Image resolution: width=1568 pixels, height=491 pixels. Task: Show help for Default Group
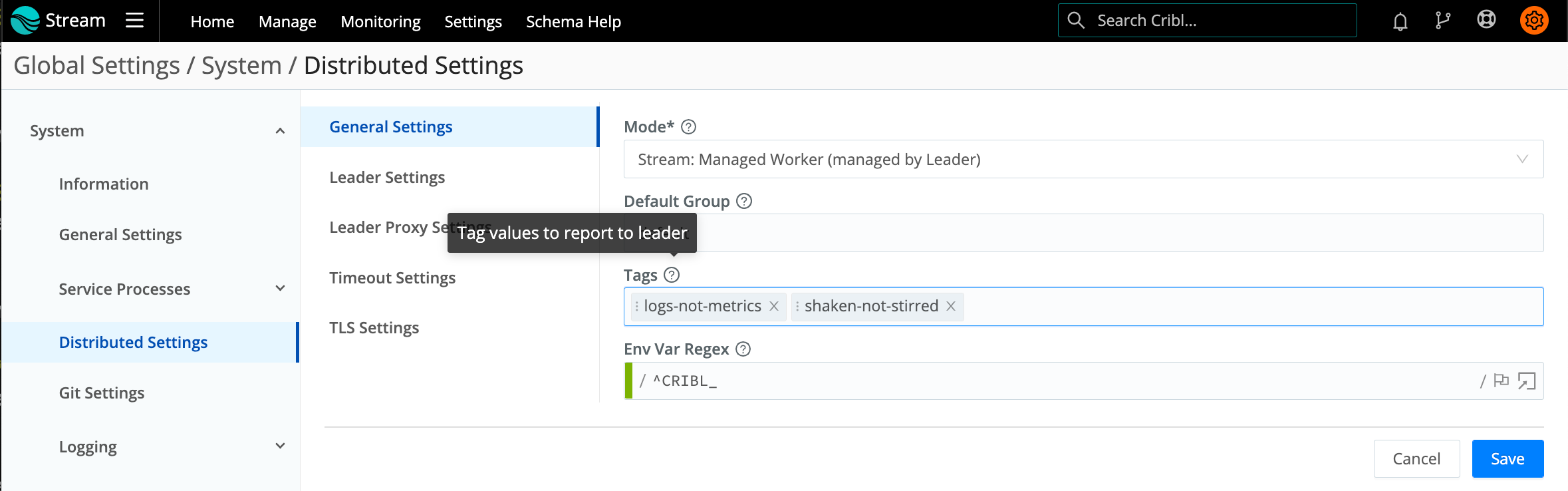pyautogui.click(x=745, y=201)
